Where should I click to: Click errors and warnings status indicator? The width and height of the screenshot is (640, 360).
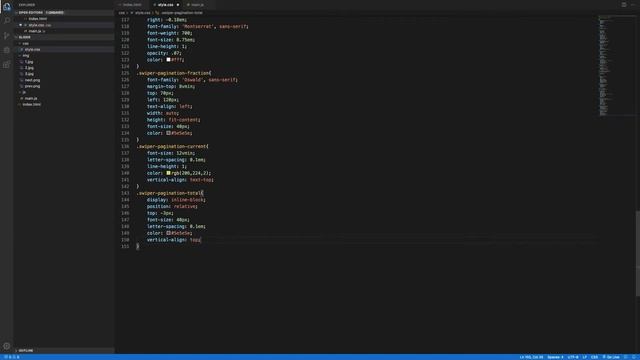click(x=12, y=357)
